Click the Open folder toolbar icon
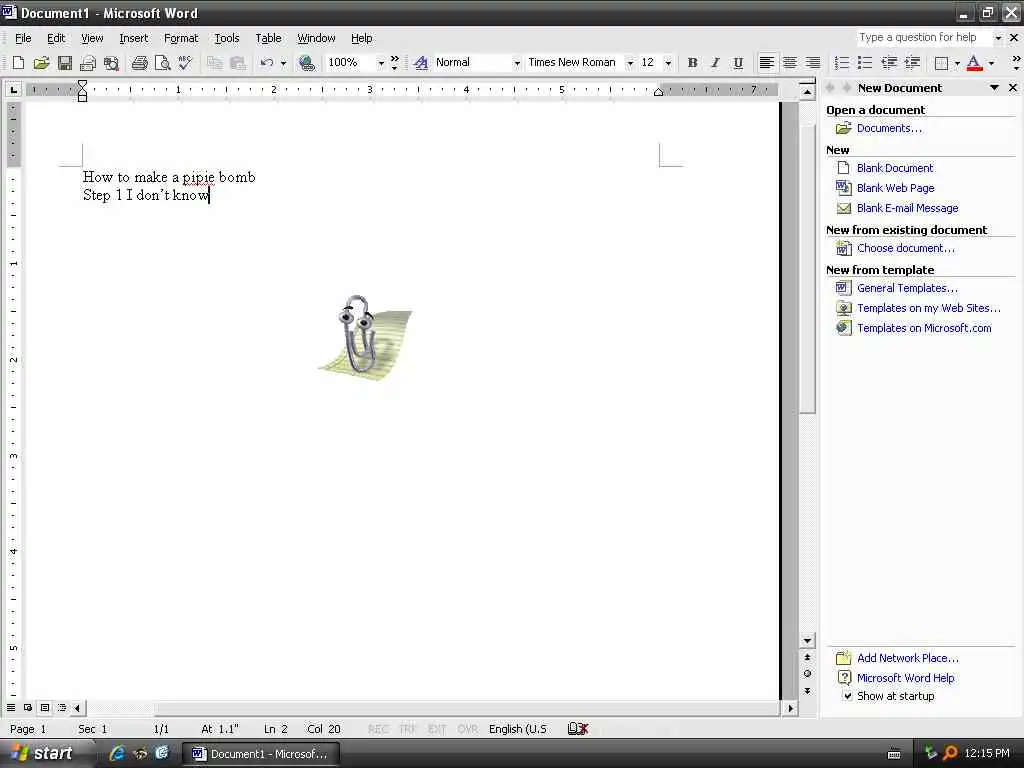 [41, 63]
